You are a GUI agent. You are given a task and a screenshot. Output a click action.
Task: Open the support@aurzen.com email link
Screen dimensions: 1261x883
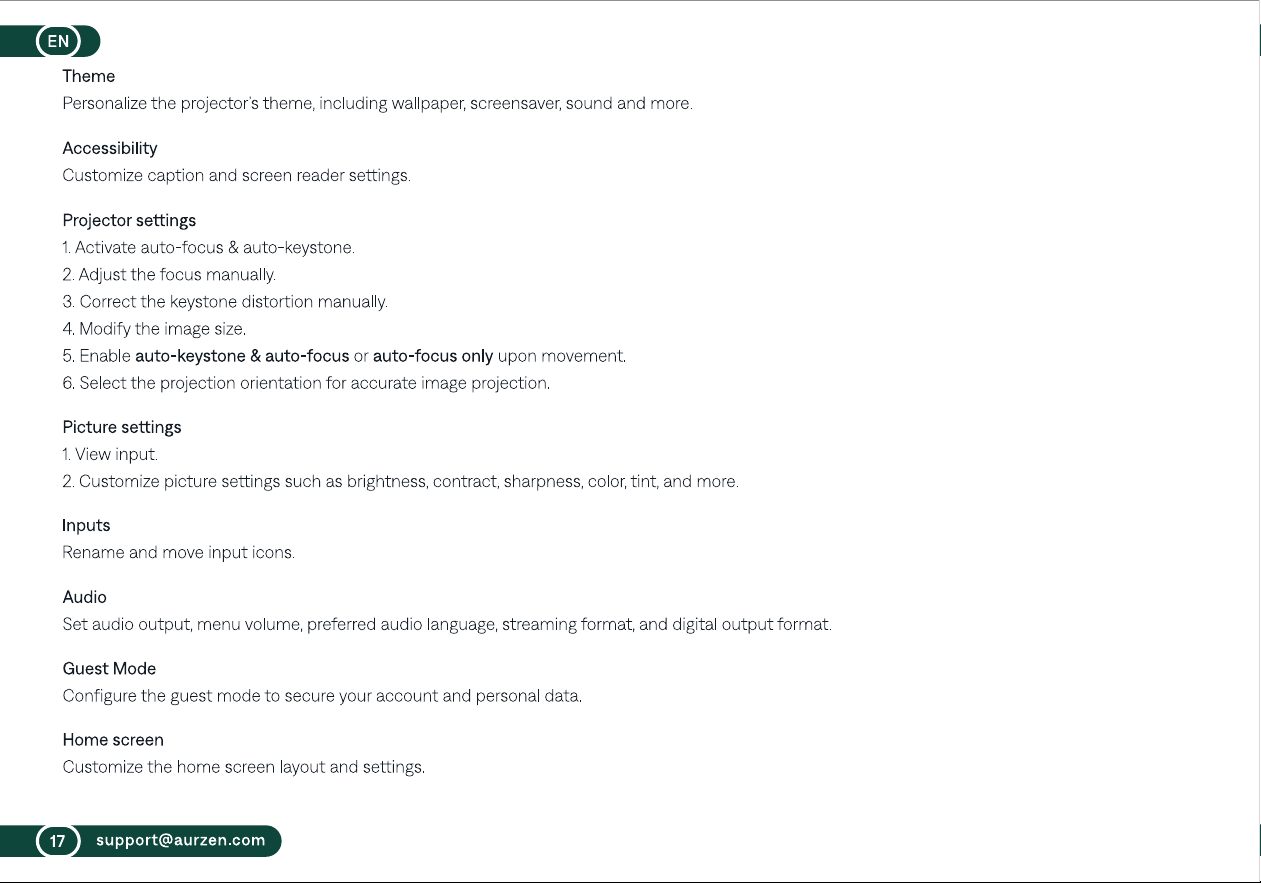(181, 841)
